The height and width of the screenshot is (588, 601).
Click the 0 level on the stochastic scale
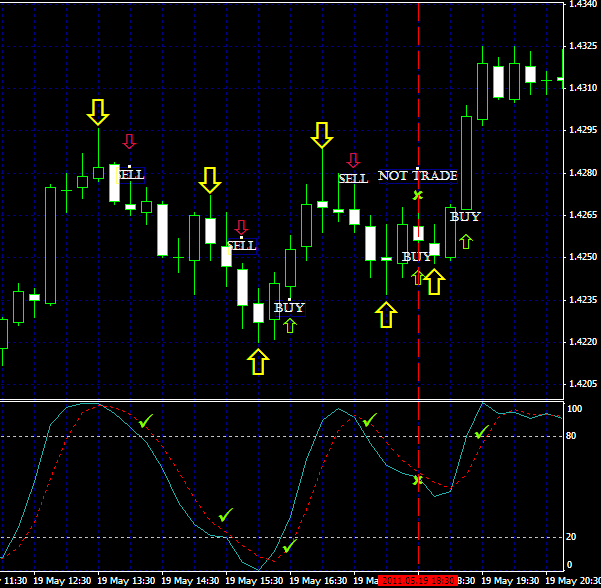[x=569, y=565]
